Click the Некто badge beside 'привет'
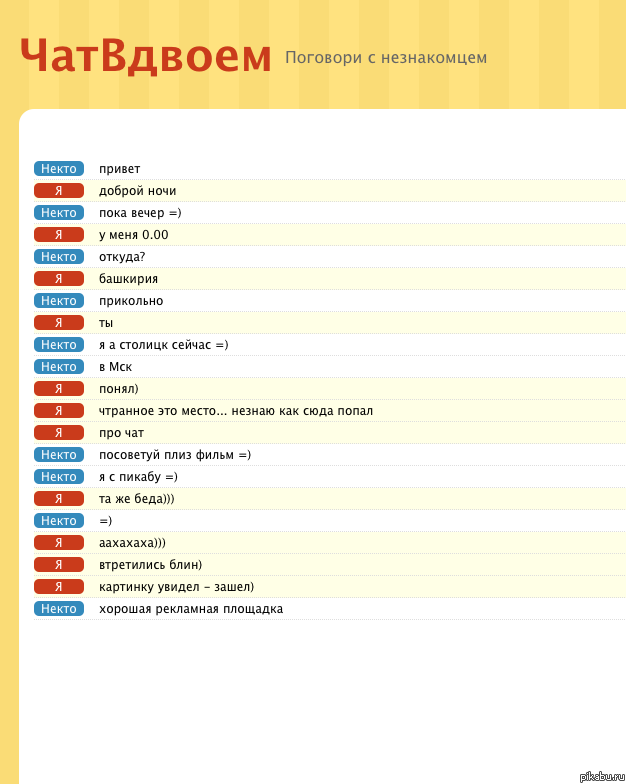Viewport: 626px width, 784px height. click(59, 169)
